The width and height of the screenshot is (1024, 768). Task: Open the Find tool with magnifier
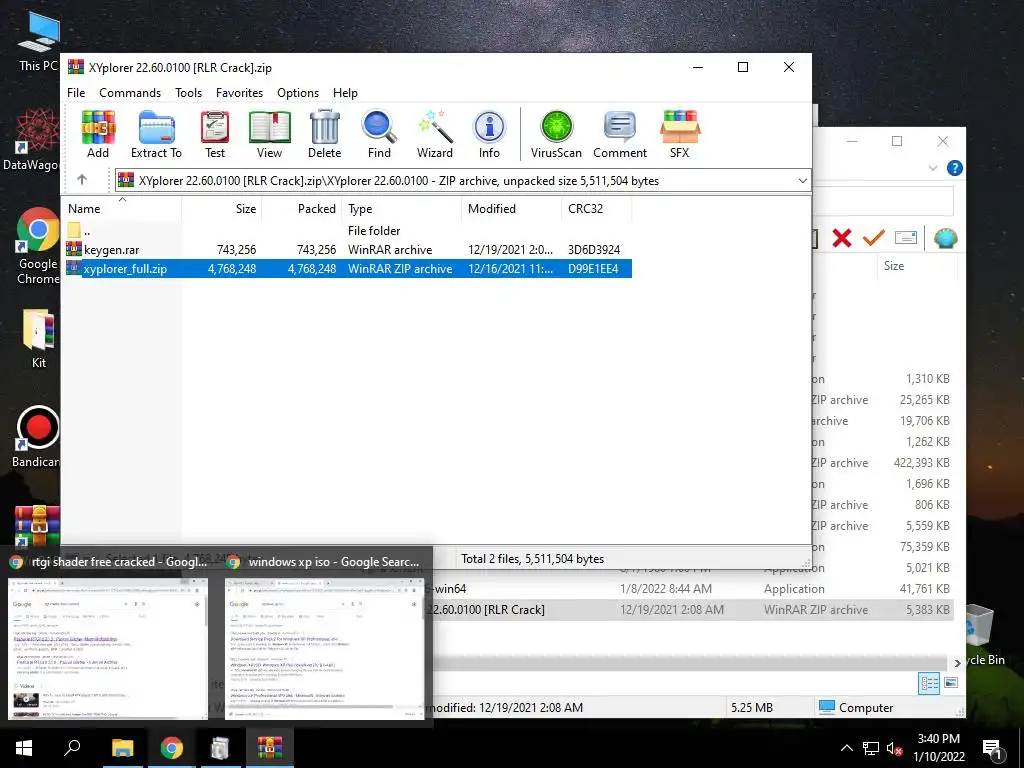tap(379, 135)
